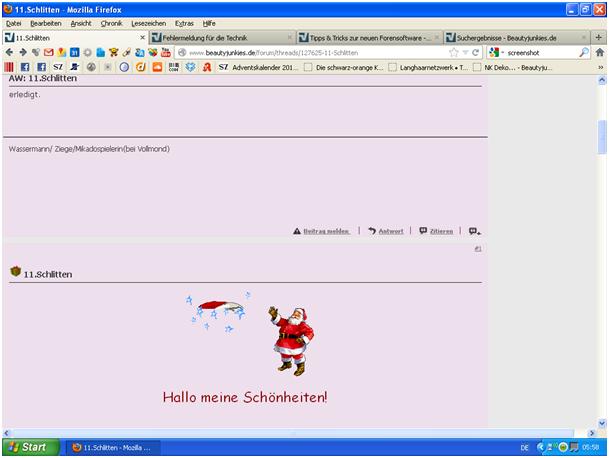Expand the bookmarks toolbar overflow chevron

600,67
